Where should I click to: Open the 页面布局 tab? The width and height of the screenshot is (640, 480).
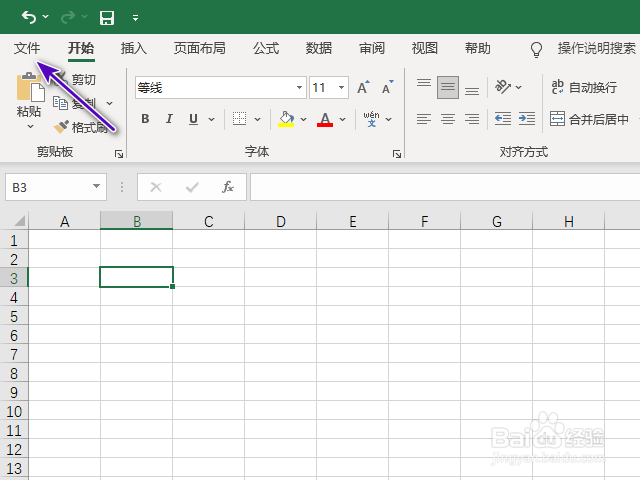pyautogui.click(x=200, y=48)
